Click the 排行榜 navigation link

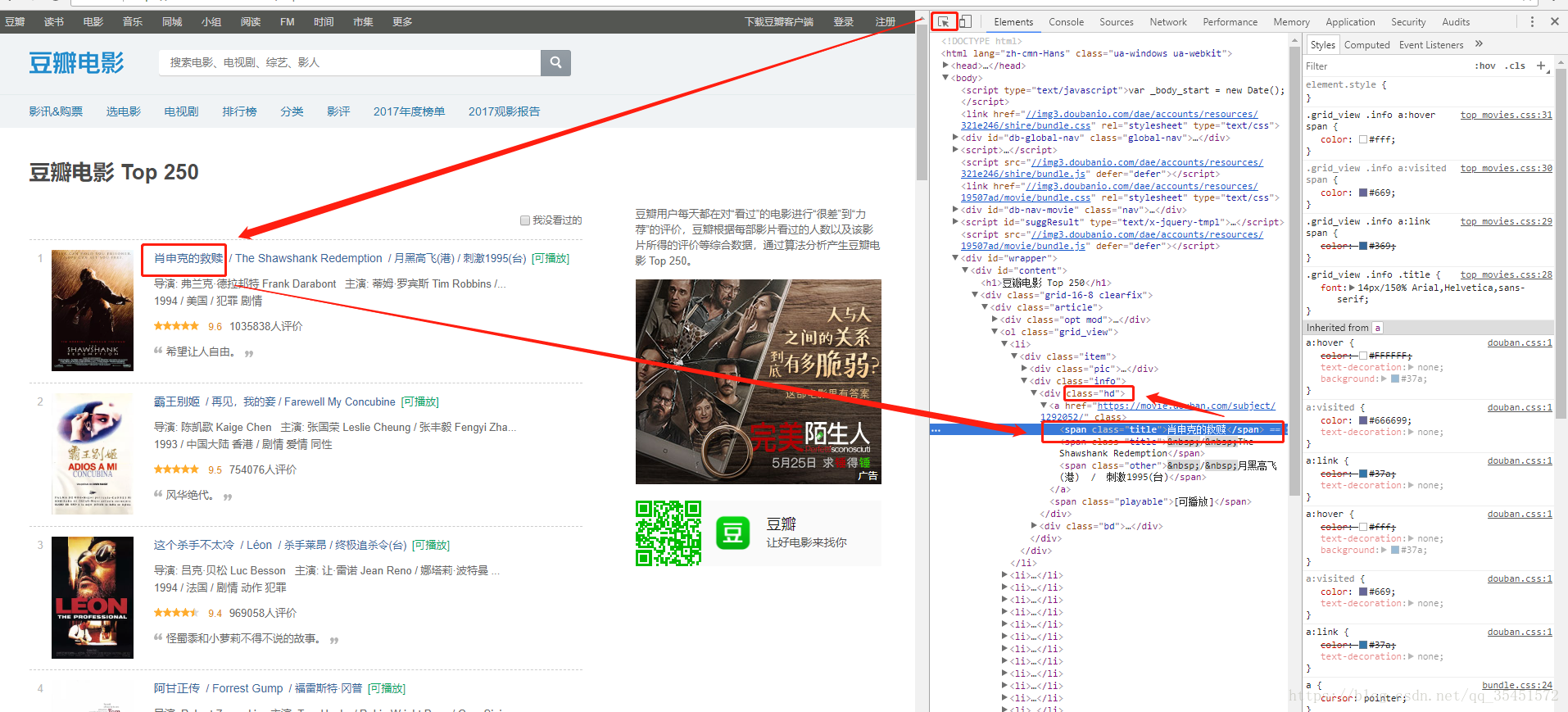(x=239, y=111)
